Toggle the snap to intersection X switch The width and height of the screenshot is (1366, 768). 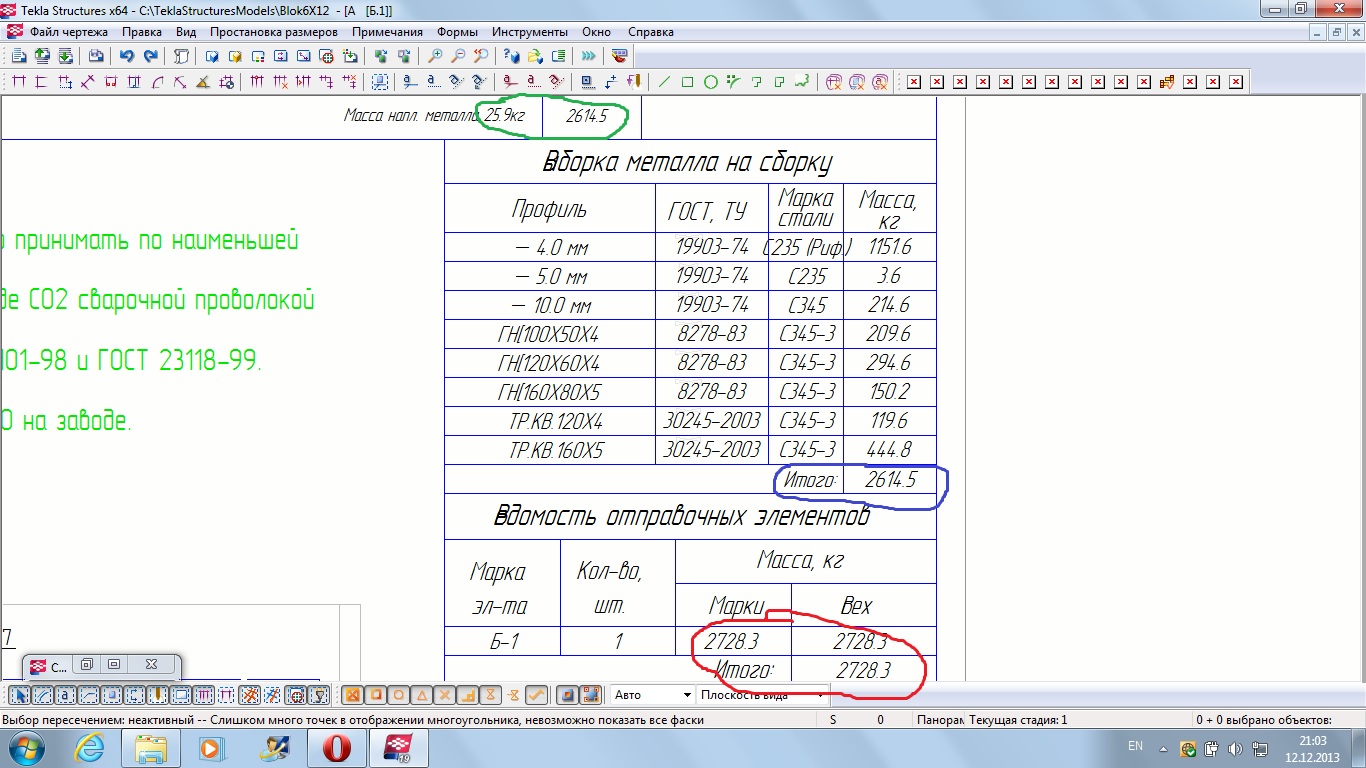pyautogui.click(x=445, y=695)
